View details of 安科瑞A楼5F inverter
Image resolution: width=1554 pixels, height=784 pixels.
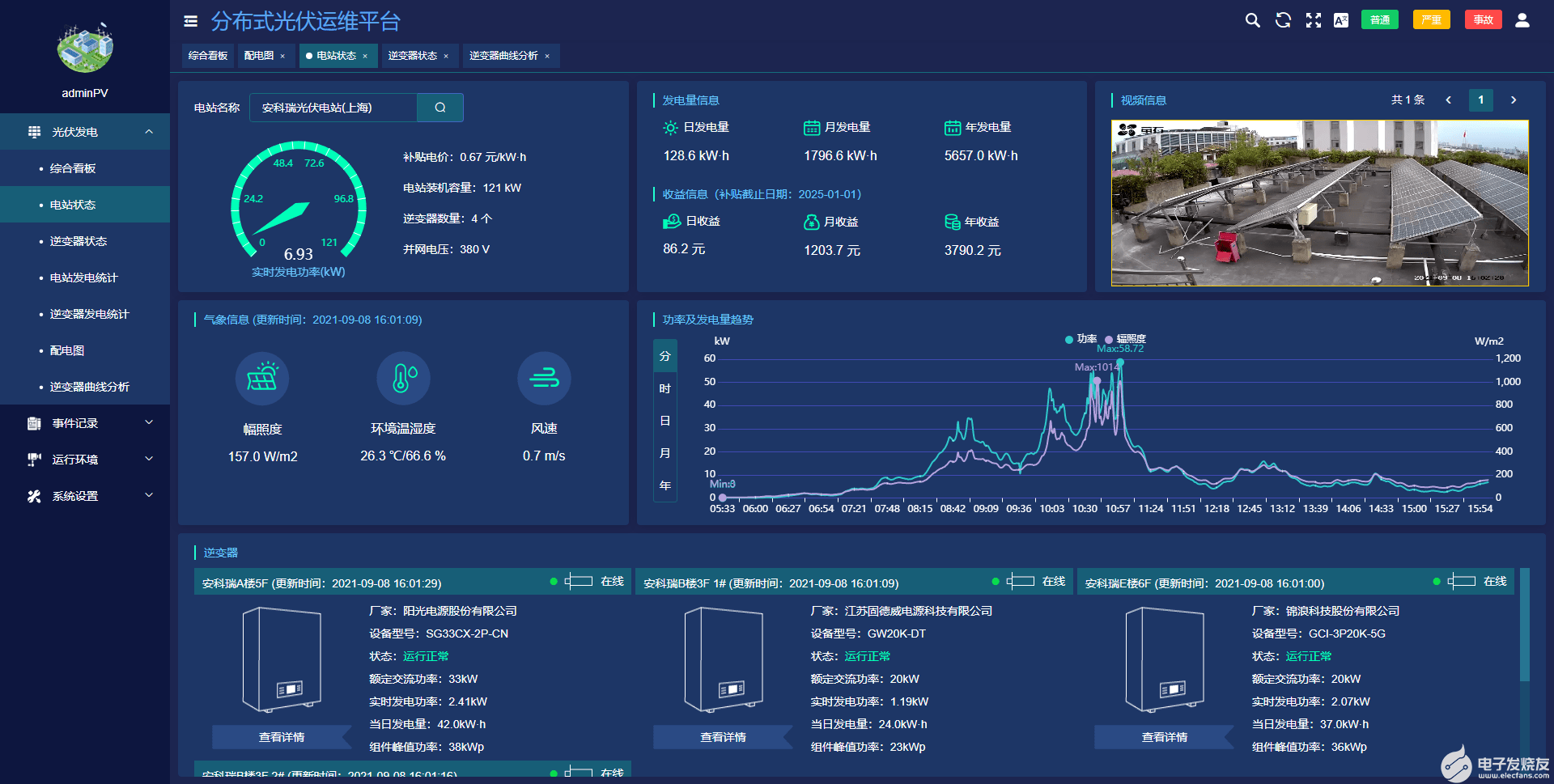coord(282,737)
